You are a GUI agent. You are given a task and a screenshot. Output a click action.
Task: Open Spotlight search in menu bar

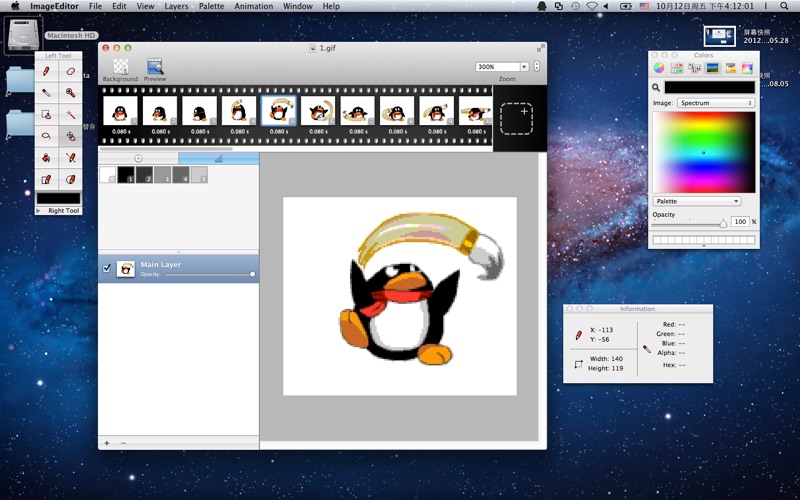click(784, 6)
